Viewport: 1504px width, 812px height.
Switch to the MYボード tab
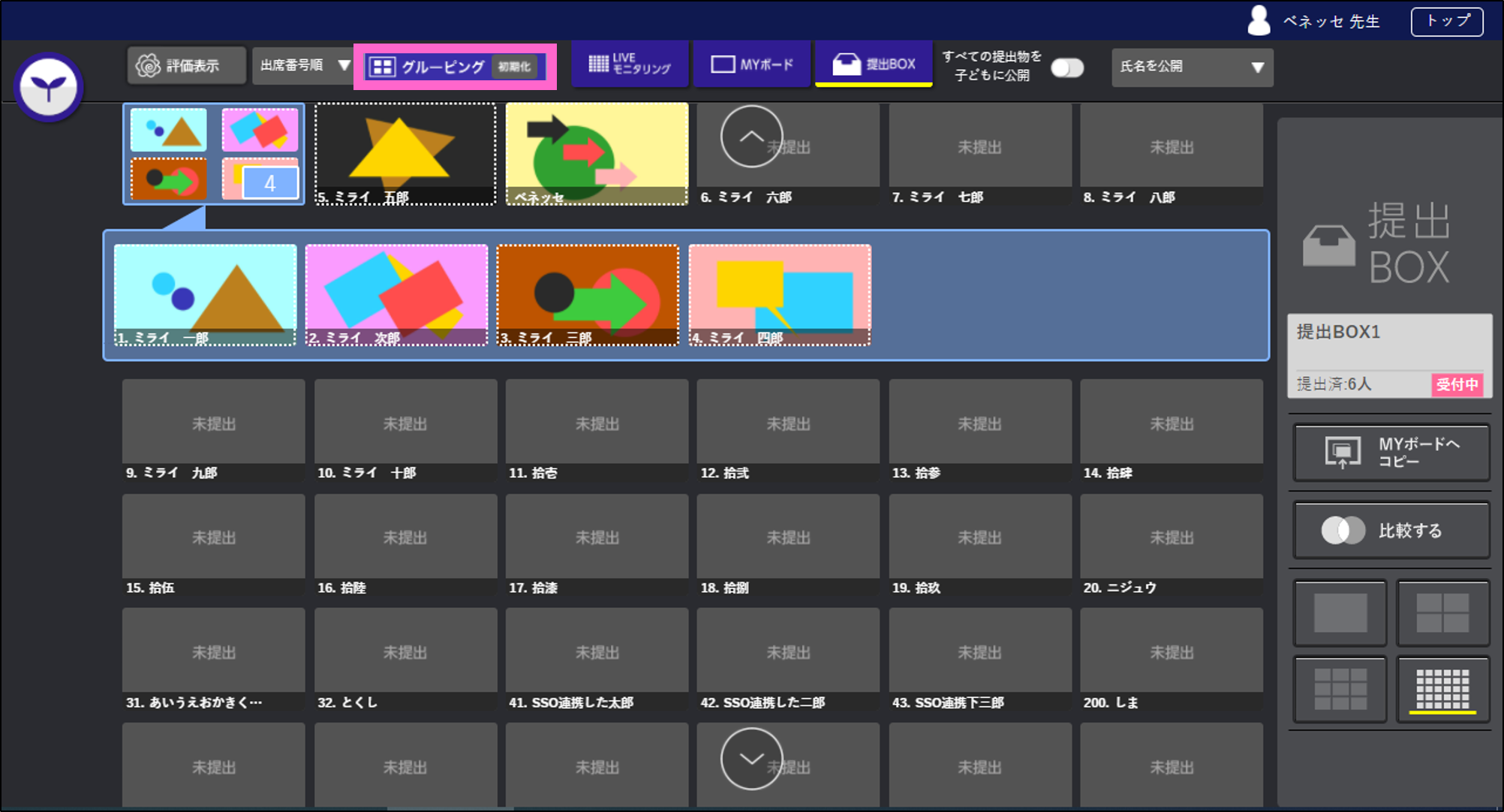click(x=752, y=65)
